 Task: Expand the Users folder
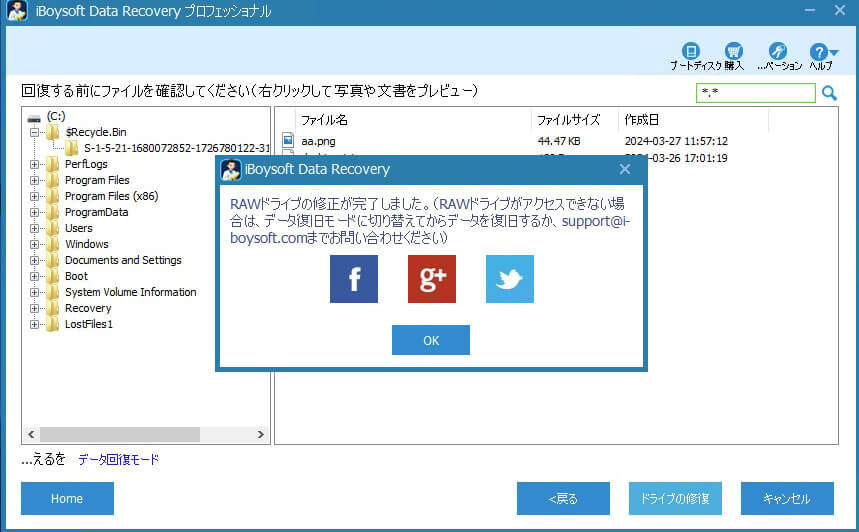tap(35, 228)
